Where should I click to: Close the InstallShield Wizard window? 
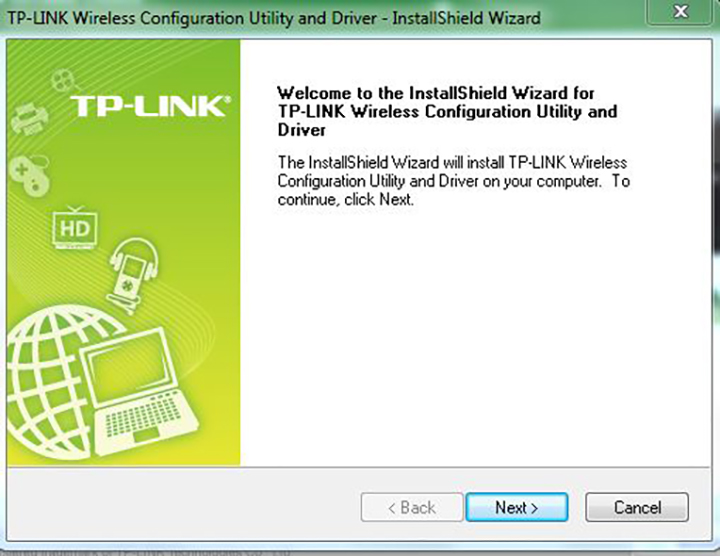coord(681,11)
